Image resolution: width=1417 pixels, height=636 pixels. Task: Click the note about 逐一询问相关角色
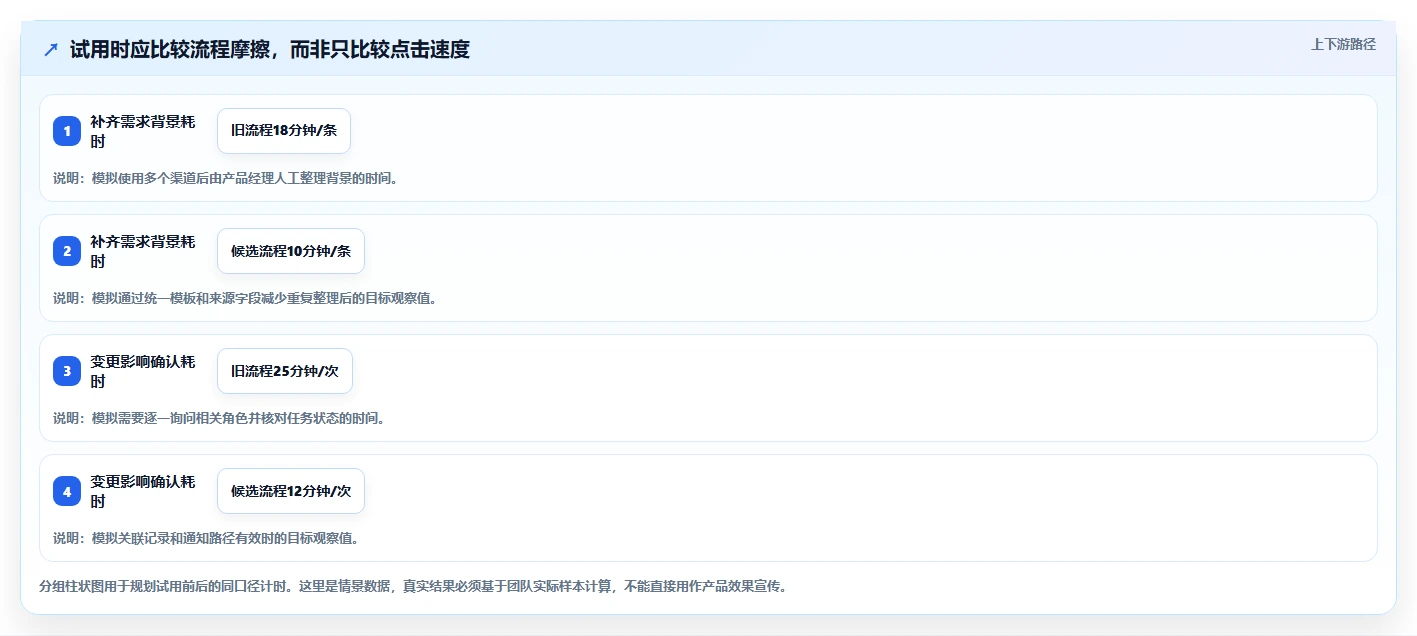[219, 418]
